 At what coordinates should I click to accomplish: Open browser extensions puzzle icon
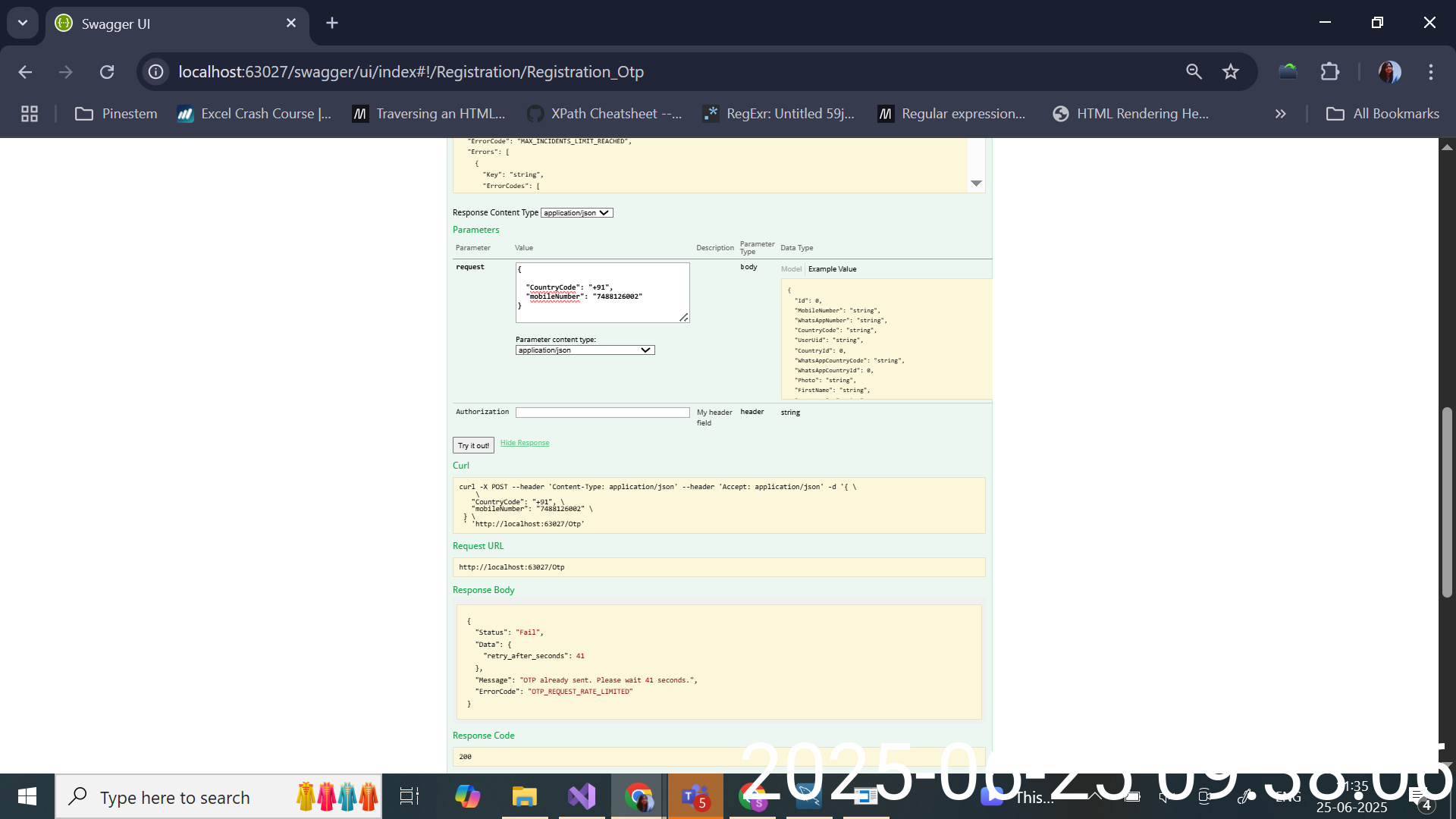1330,72
